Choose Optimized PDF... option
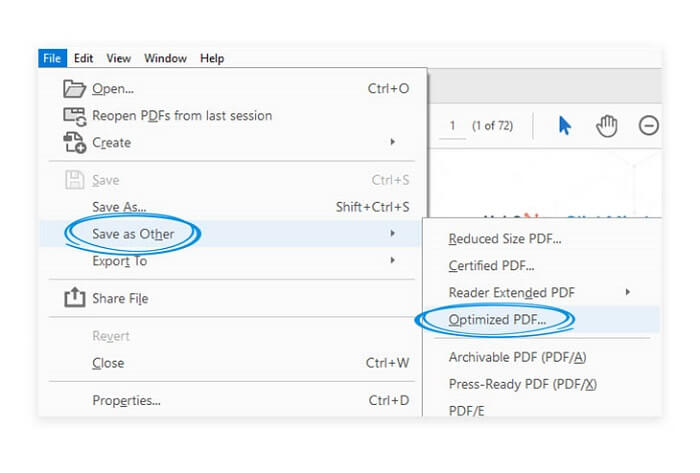Image resolution: width=700 pixels, height=473 pixels. (496, 319)
